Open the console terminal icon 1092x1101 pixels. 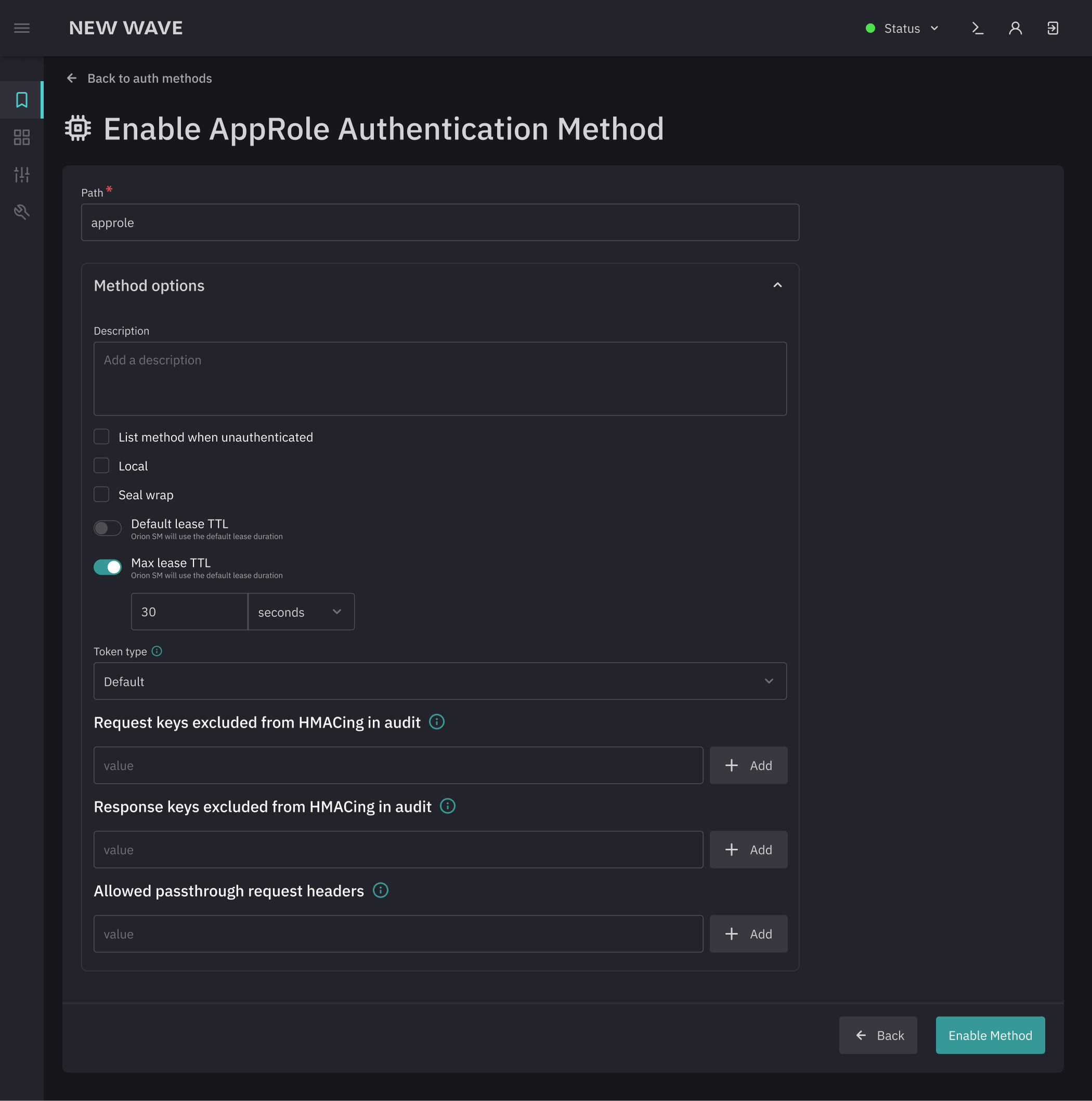pyautogui.click(x=978, y=28)
